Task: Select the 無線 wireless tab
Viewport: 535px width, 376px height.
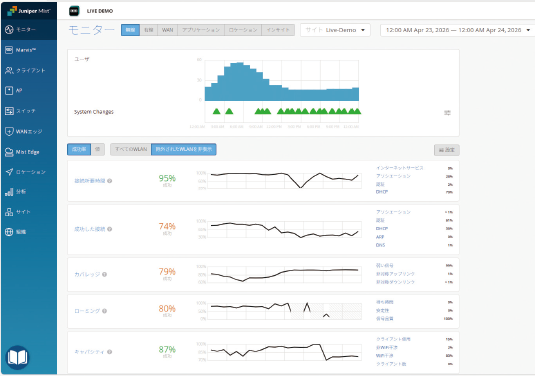Action: (130, 30)
